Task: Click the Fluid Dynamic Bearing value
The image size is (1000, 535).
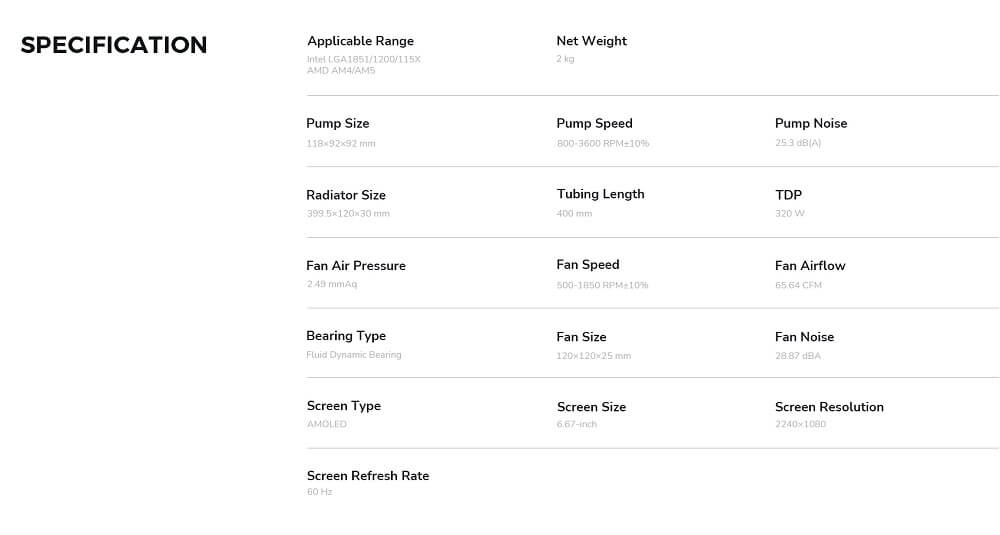Action: (x=353, y=355)
